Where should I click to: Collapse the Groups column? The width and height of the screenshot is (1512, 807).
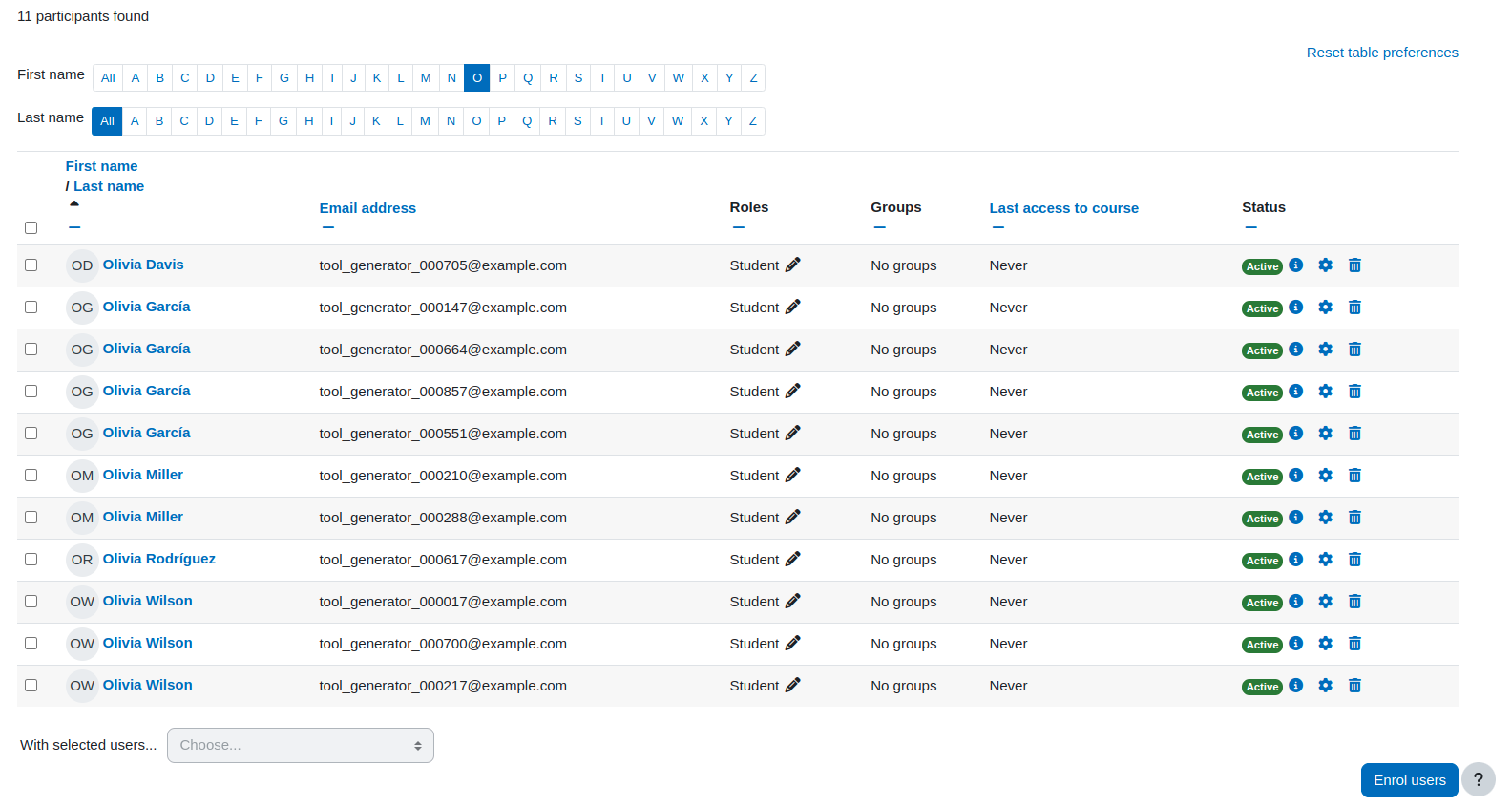880,227
